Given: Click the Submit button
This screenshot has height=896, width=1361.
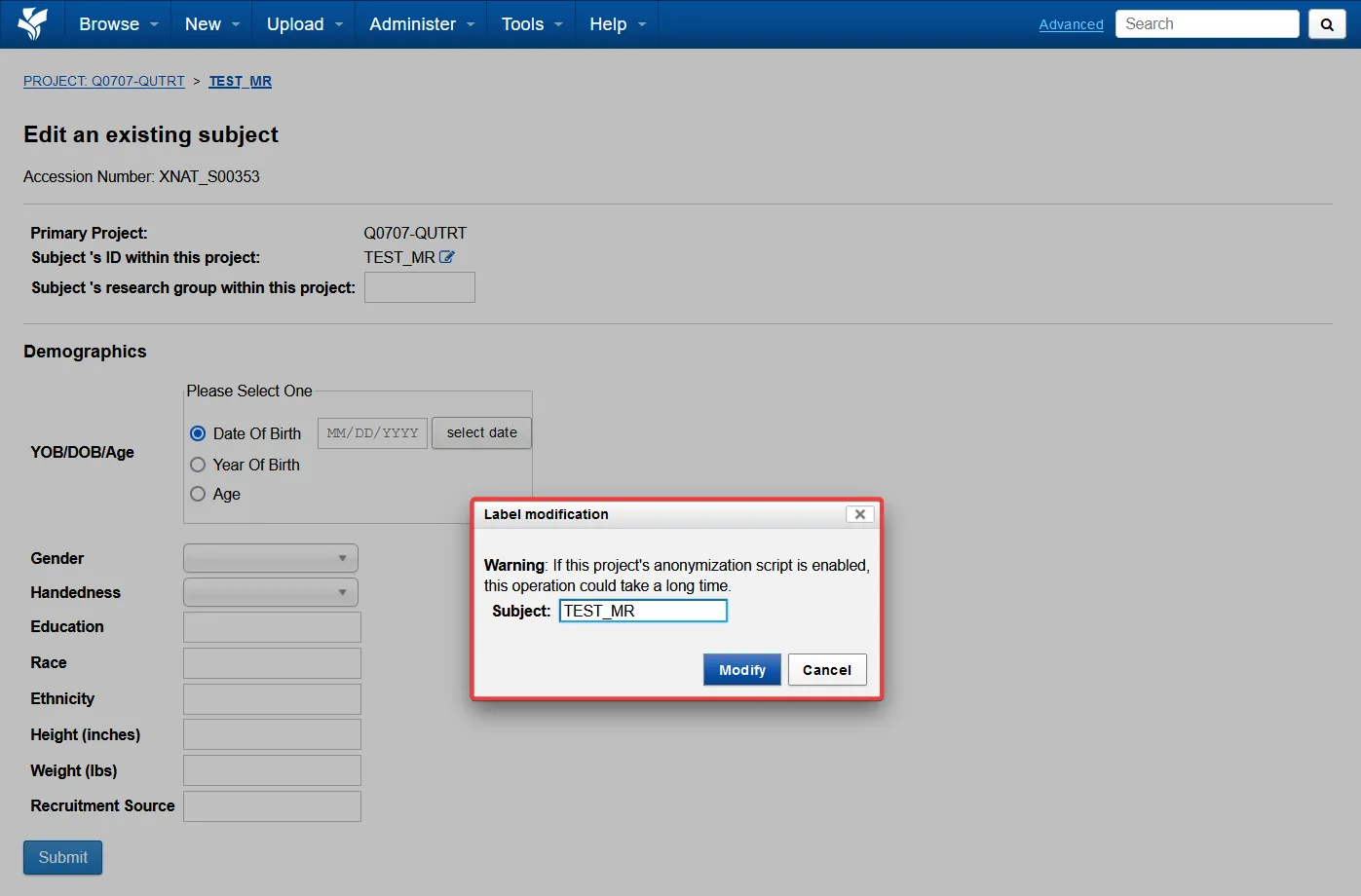Looking at the screenshot, I should (x=63, y=857).
